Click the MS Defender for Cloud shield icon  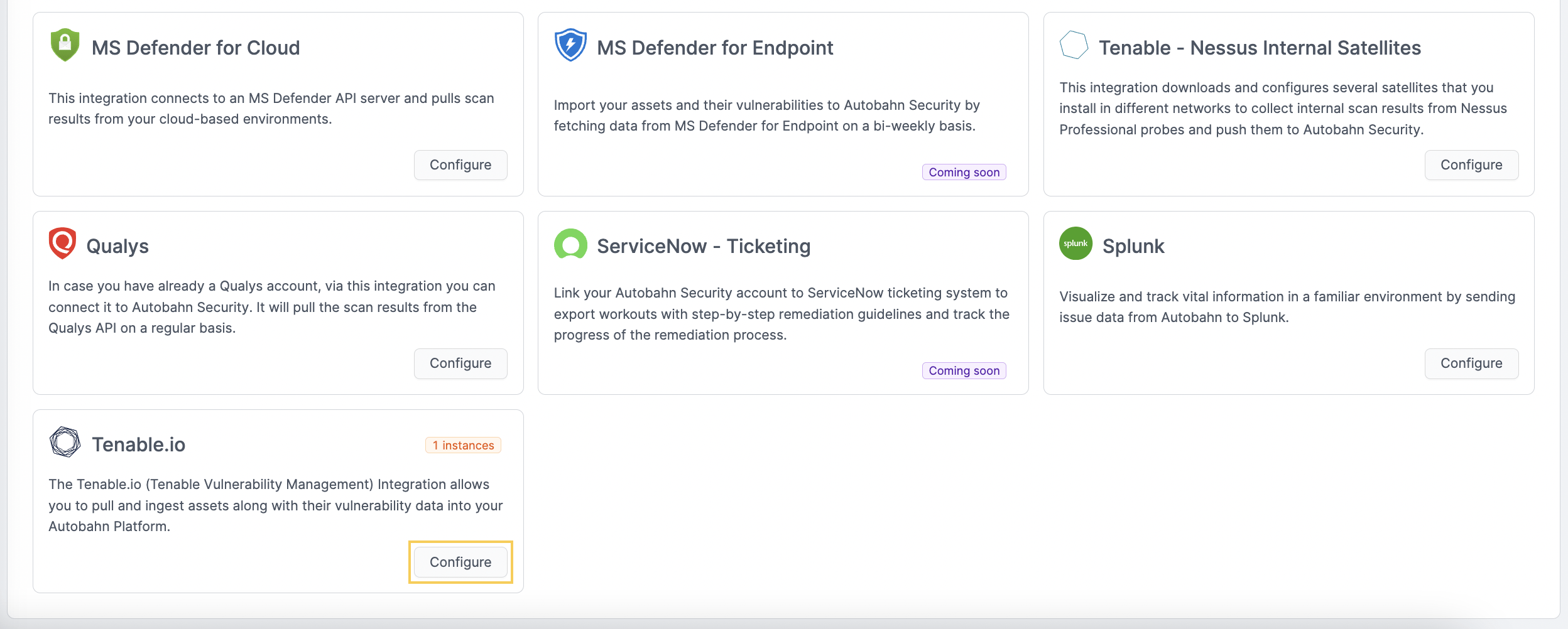[65, 45]
